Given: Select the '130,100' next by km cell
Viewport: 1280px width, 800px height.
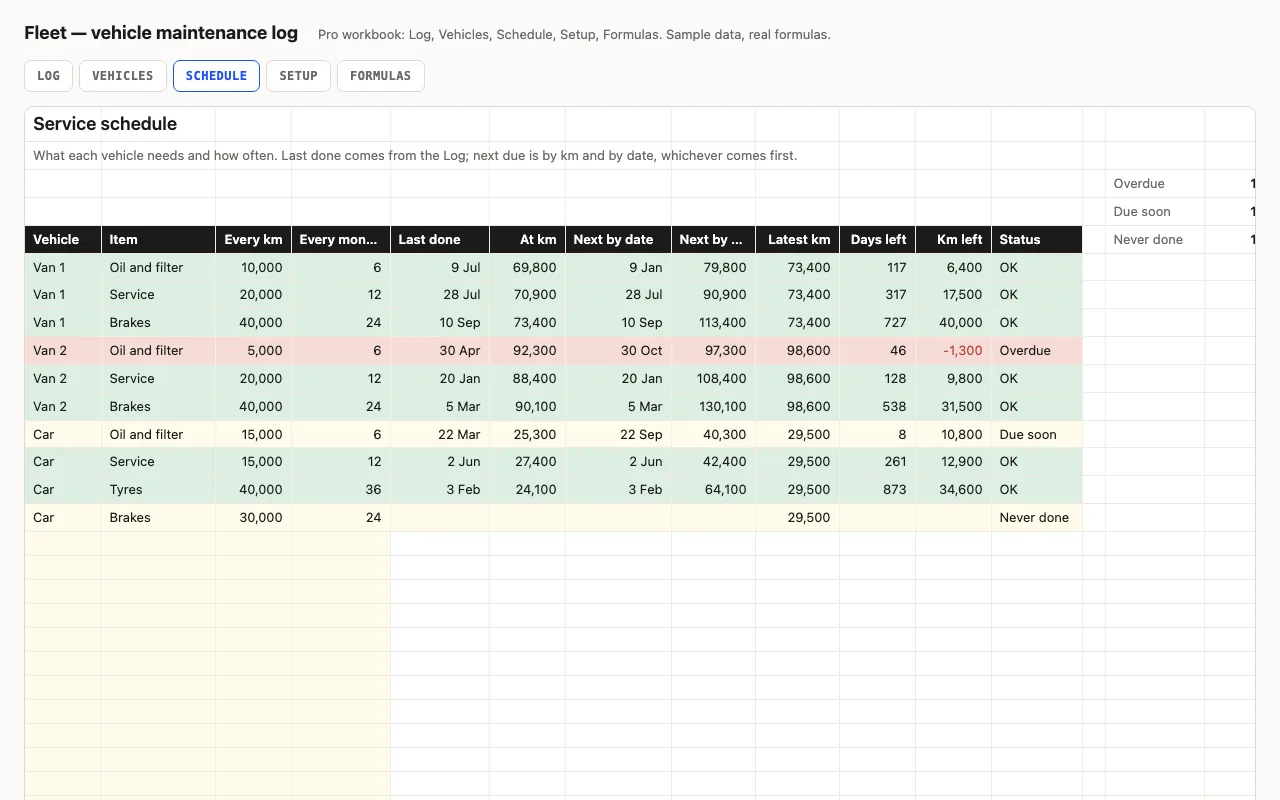Looking at the screenshot, I should 714,407.
